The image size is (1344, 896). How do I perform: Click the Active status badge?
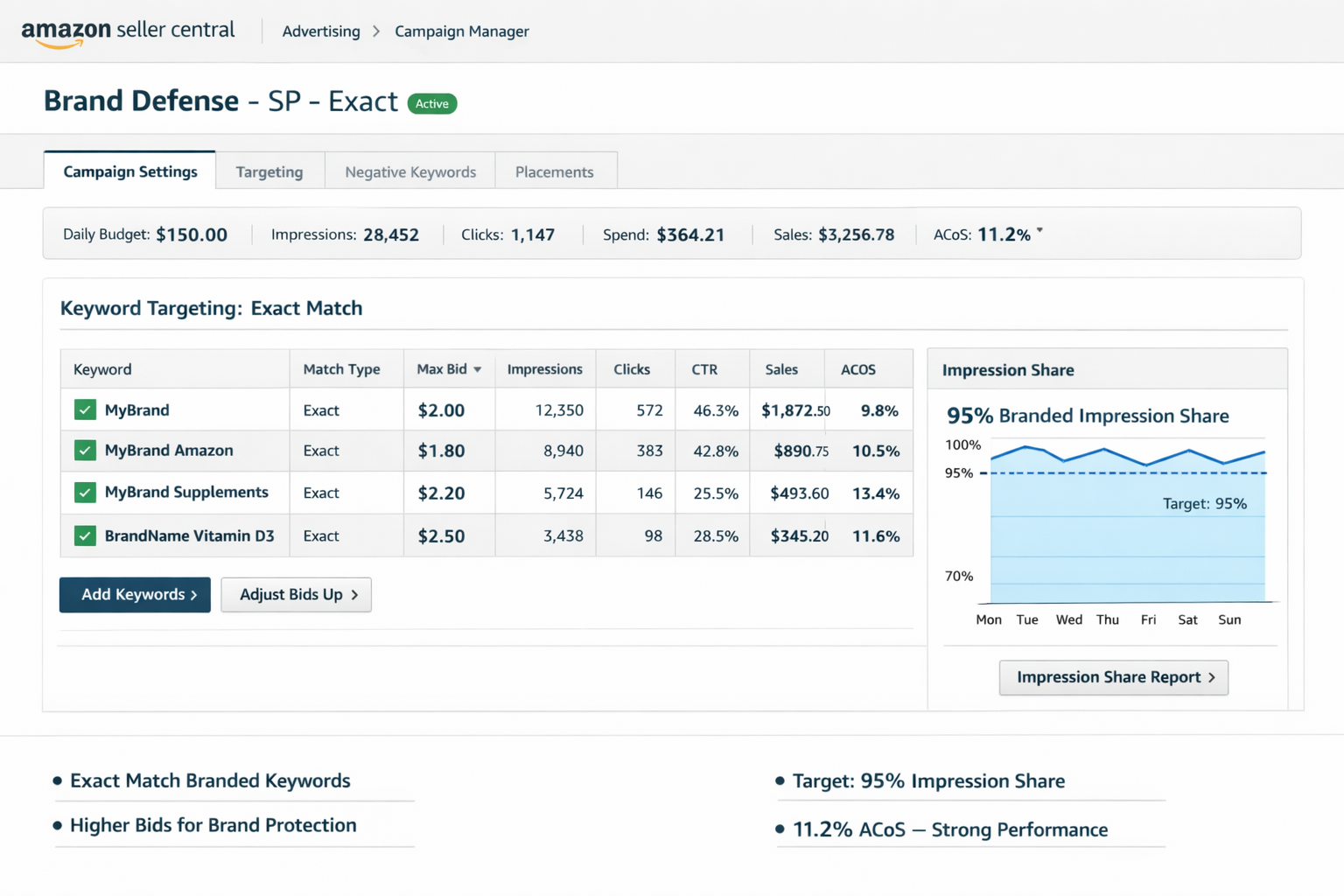pos(432,103)
